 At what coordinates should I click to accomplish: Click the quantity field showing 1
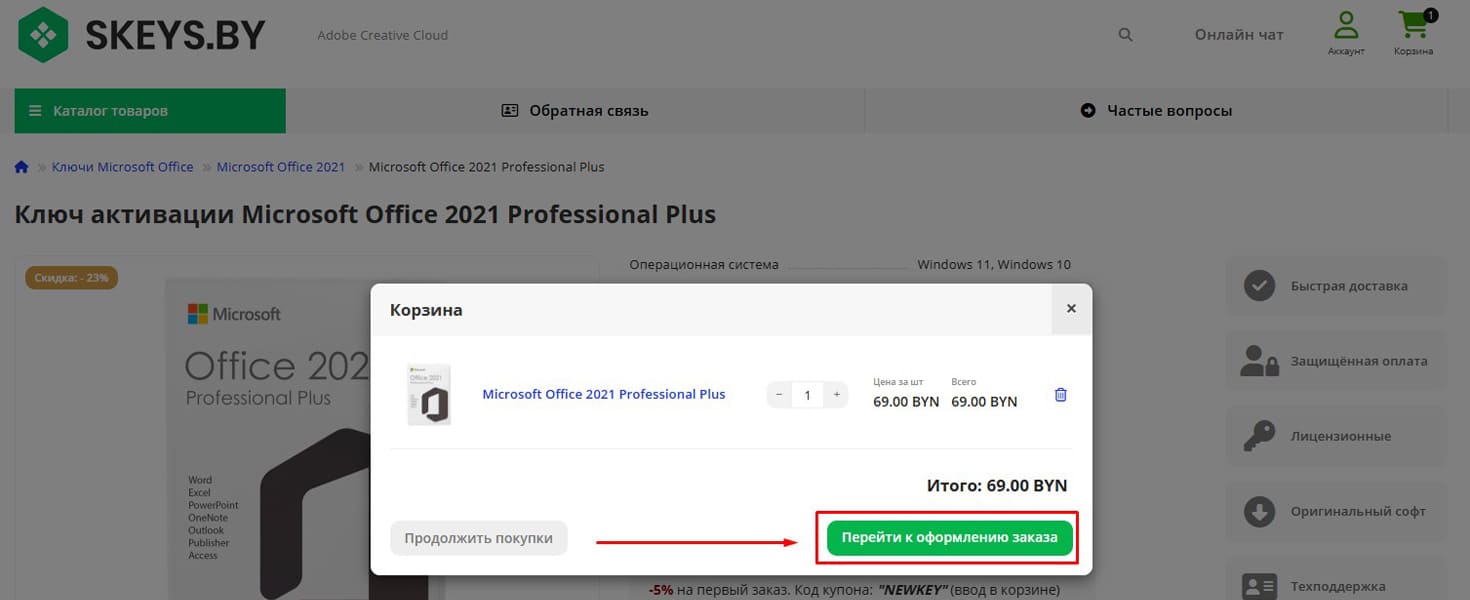coord(808,395)
